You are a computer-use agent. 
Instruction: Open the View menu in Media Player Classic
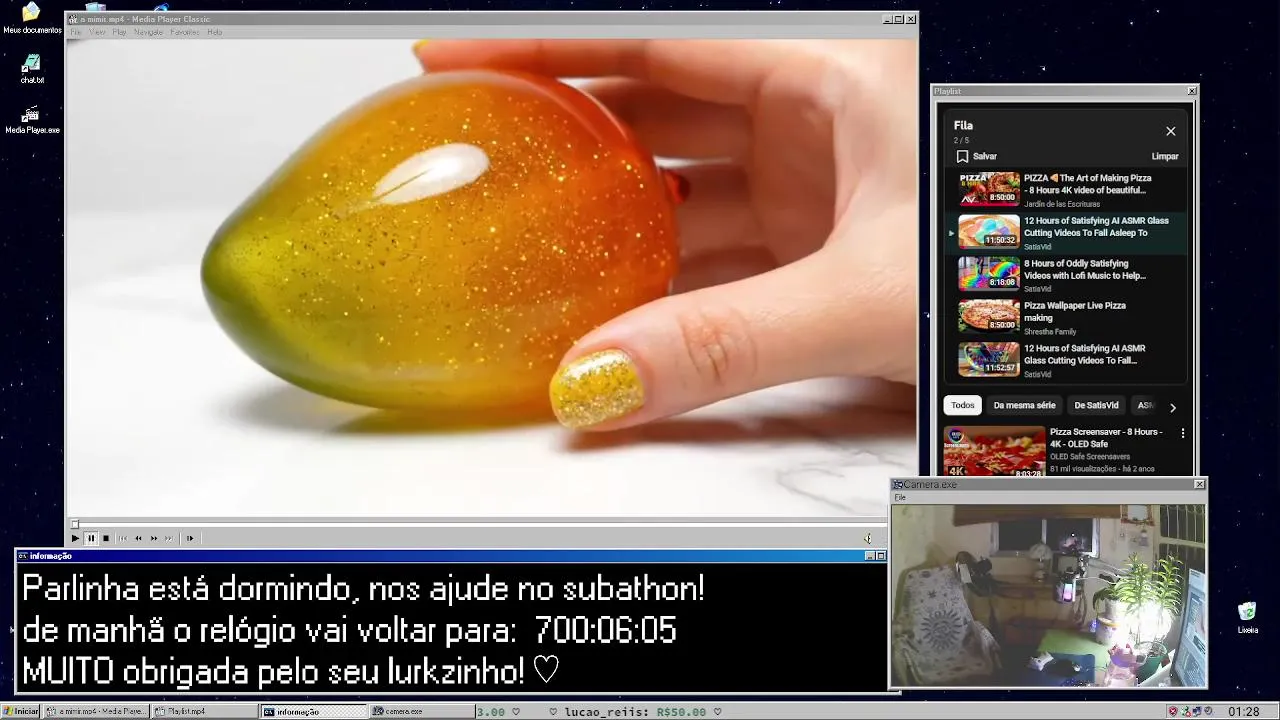pos(97,32)
